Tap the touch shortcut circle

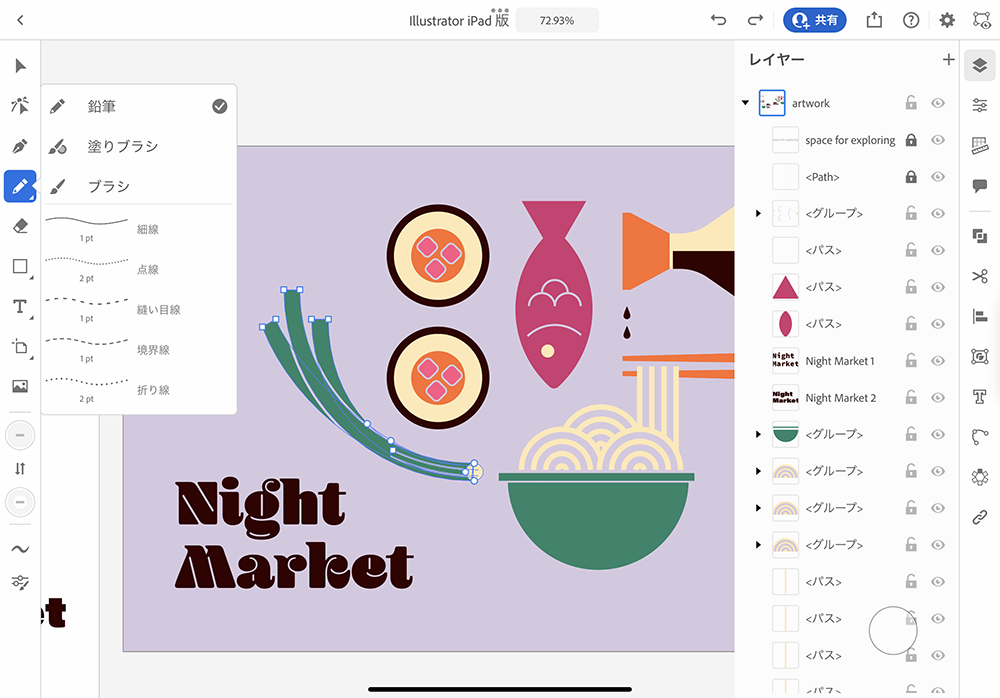pos(893,630)
